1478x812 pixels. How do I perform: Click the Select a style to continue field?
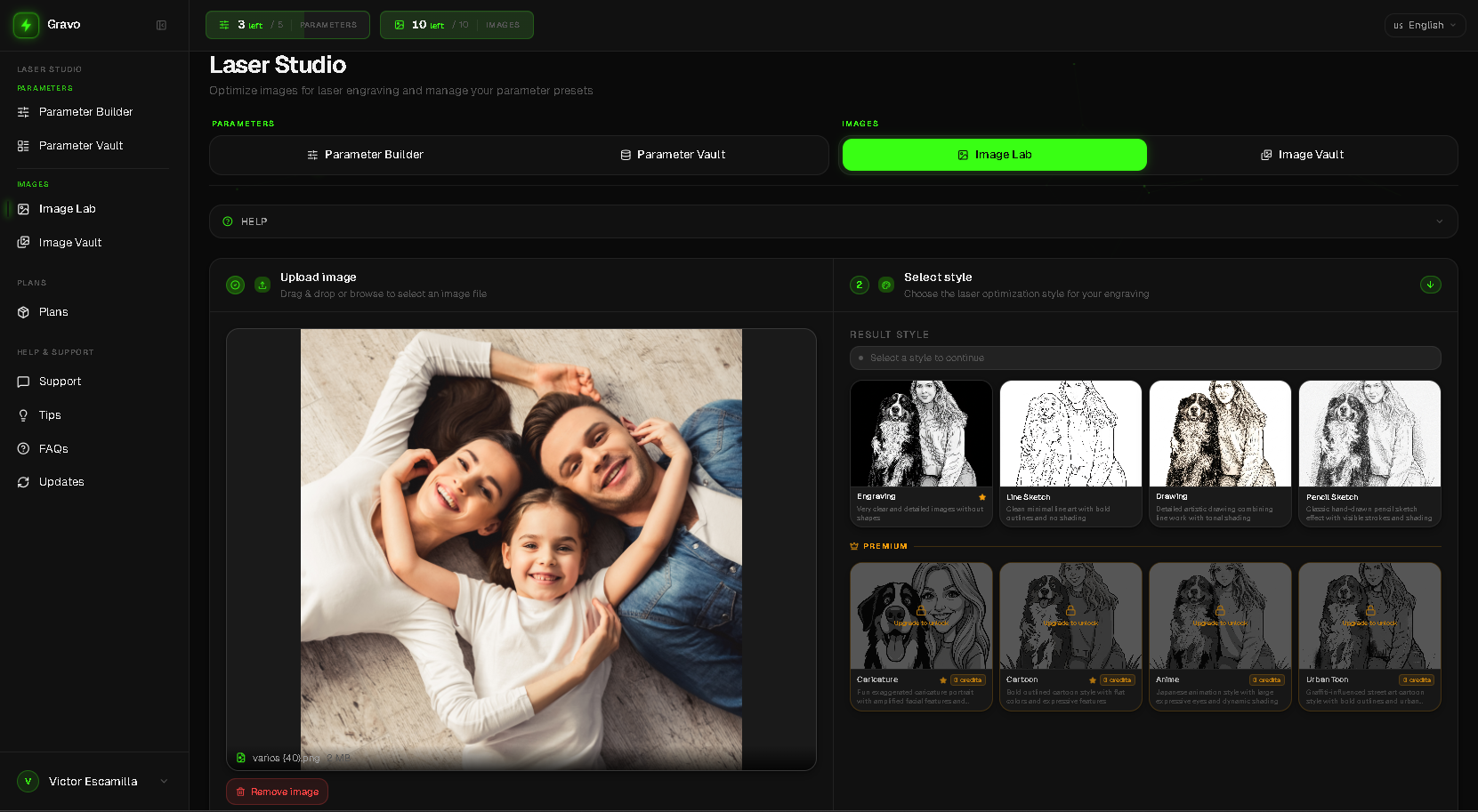pos(1144,358)
